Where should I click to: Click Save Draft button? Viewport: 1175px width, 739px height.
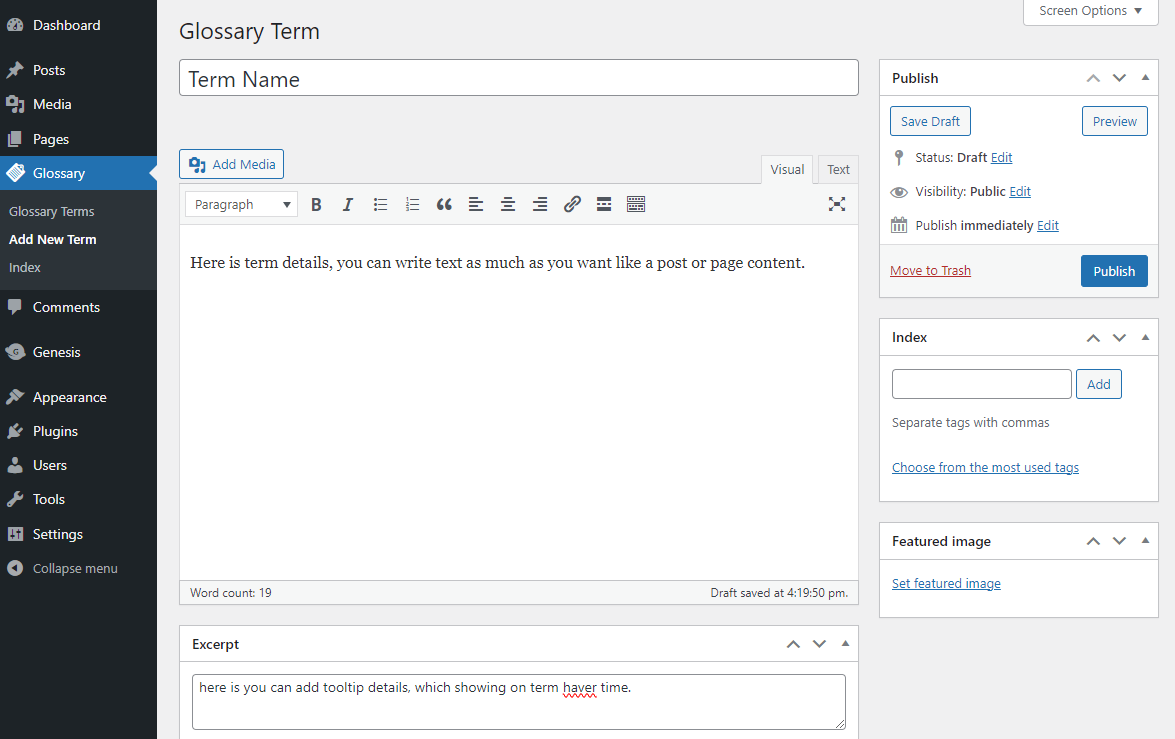930,121
